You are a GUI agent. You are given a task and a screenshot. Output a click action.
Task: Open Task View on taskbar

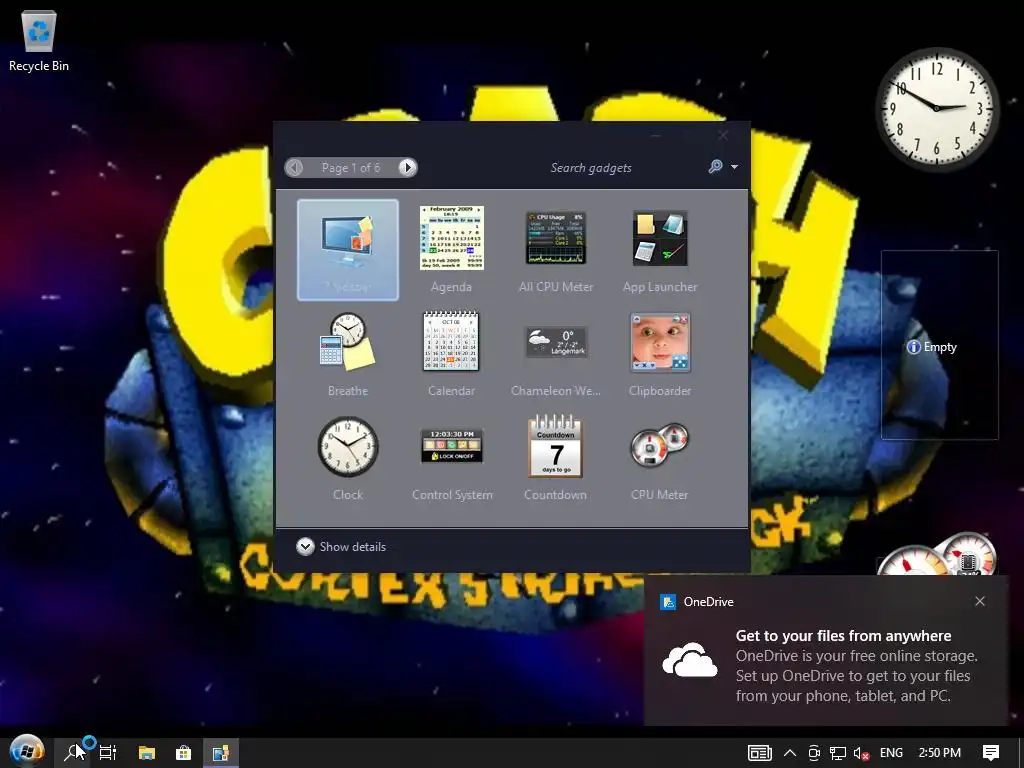tap(108, 753)
